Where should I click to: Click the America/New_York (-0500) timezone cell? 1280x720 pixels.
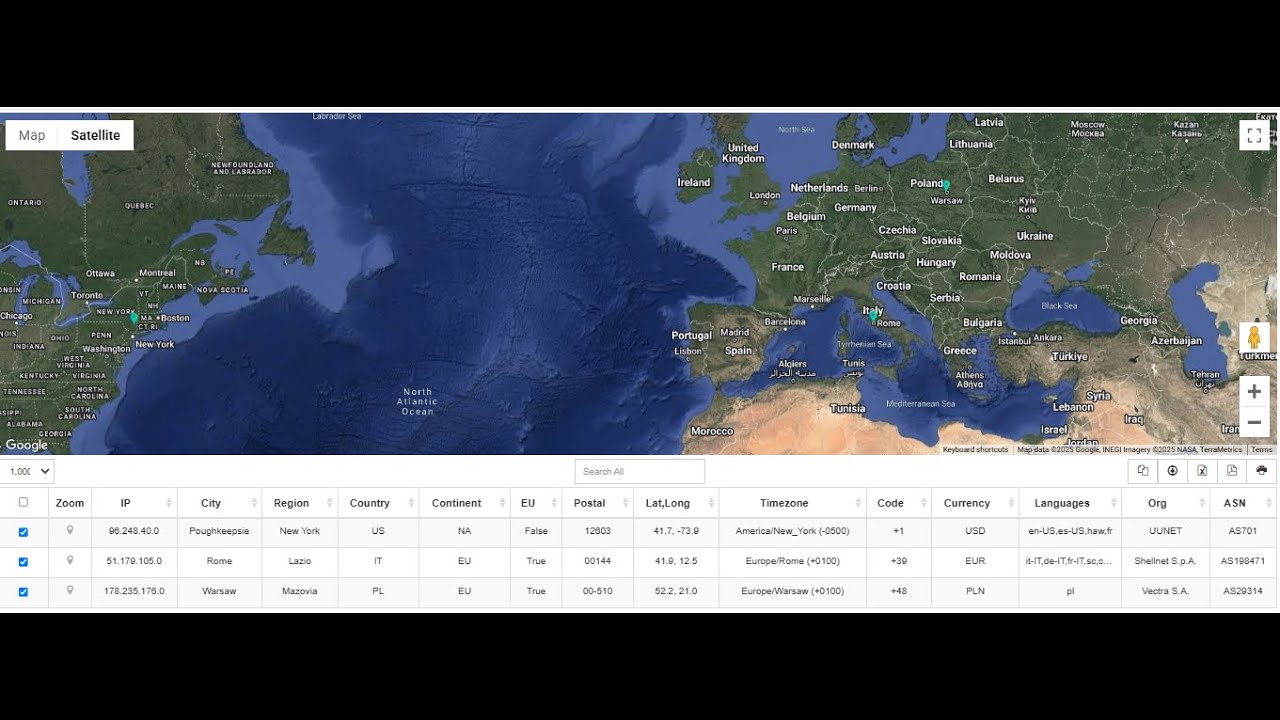click(x=792, y=532)
